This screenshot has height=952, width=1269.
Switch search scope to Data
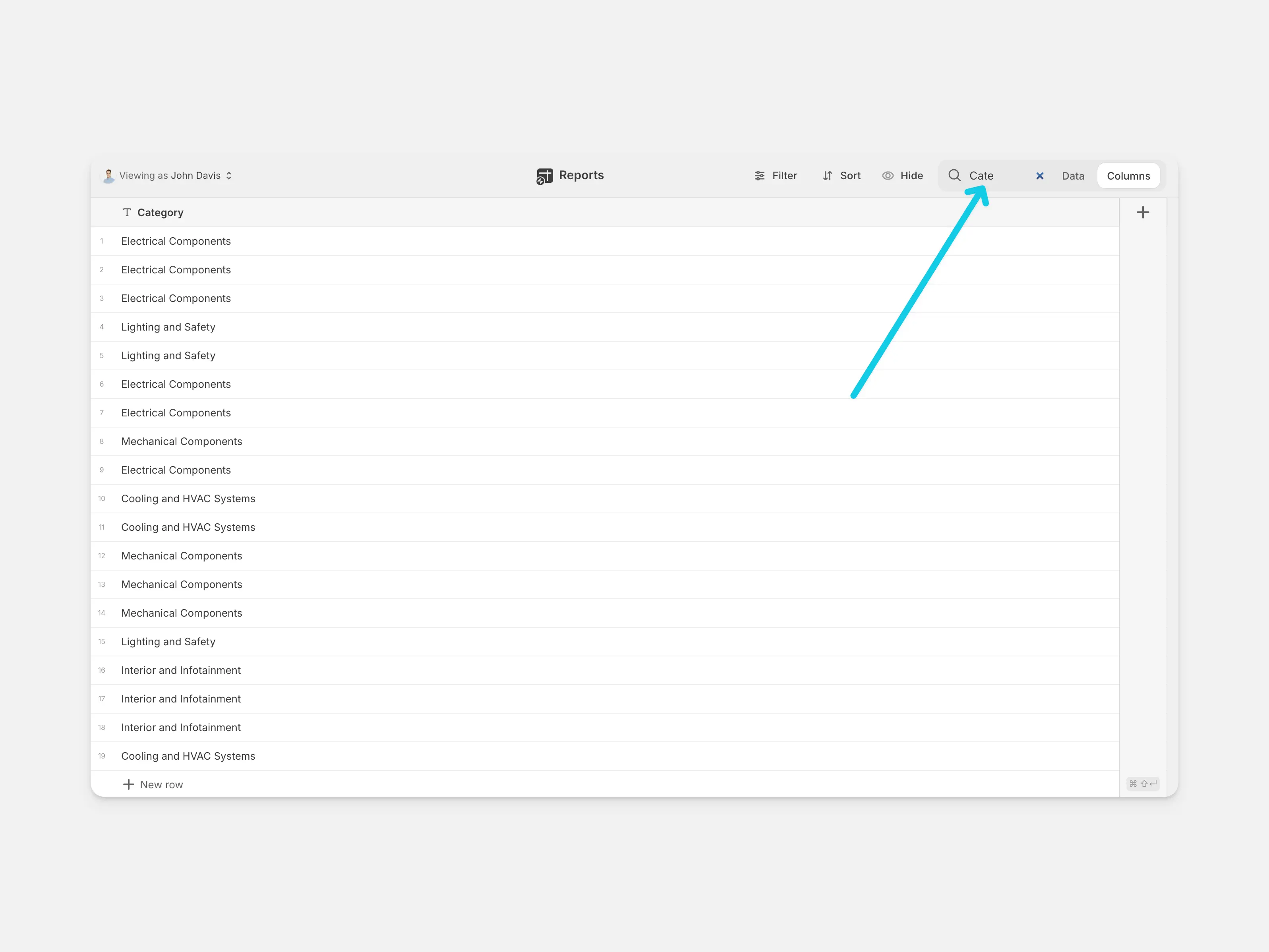click(1073, 176)
